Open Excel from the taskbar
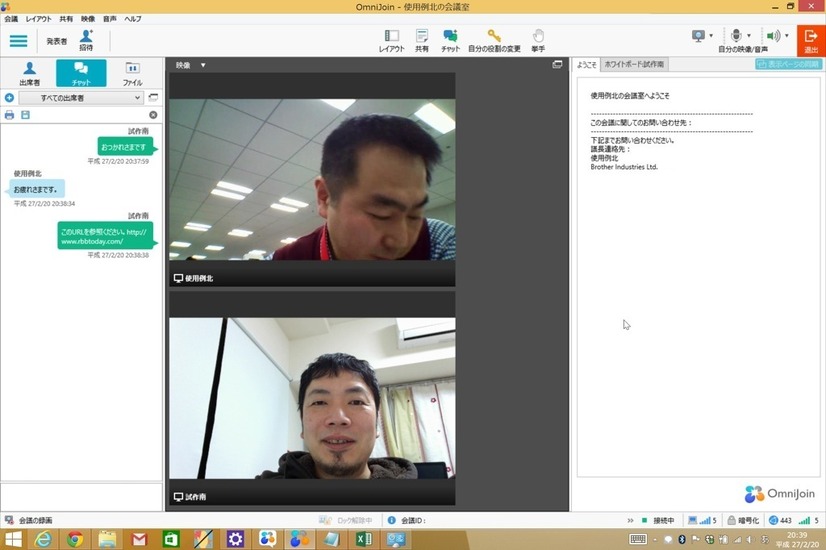 pos(363,539)
